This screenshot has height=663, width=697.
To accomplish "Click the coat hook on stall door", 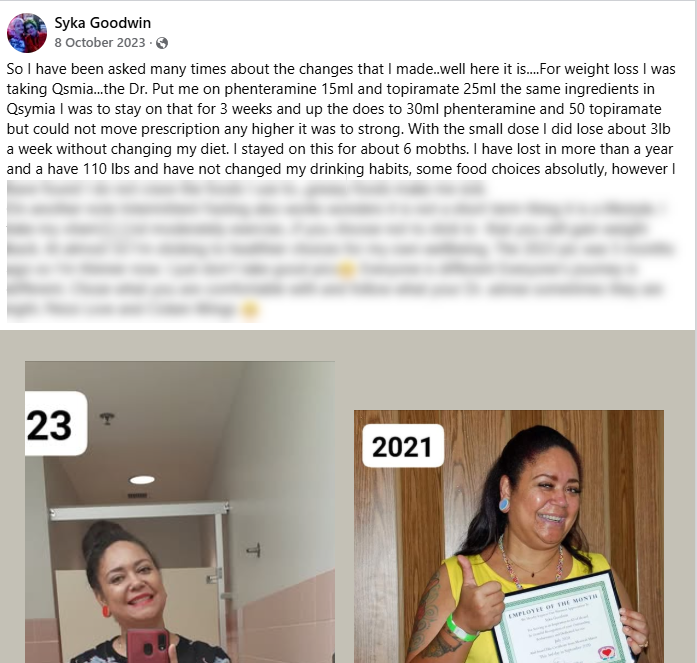I will [x=254, y=551].
